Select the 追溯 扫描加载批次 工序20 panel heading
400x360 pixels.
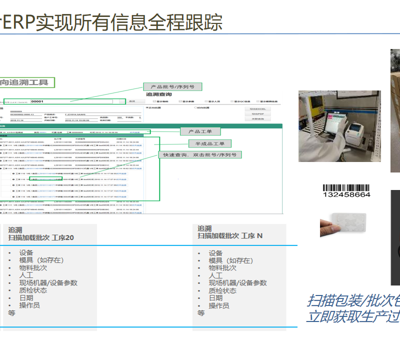[x=41, y=234]
